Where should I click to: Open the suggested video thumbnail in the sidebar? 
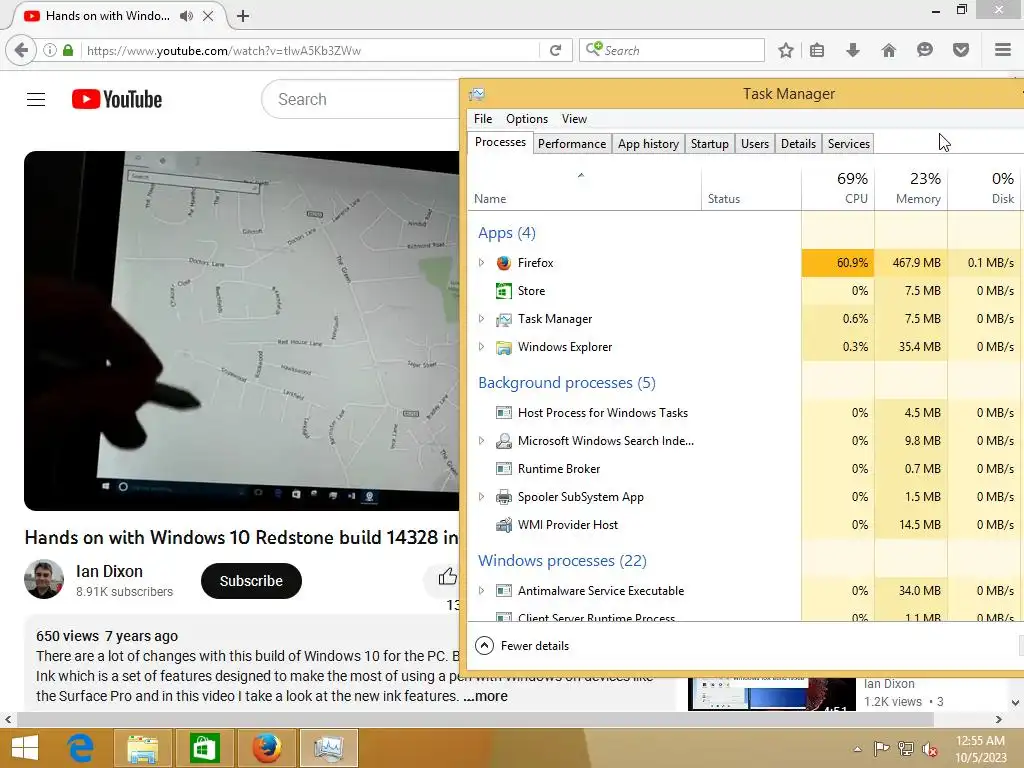point(772,694)
